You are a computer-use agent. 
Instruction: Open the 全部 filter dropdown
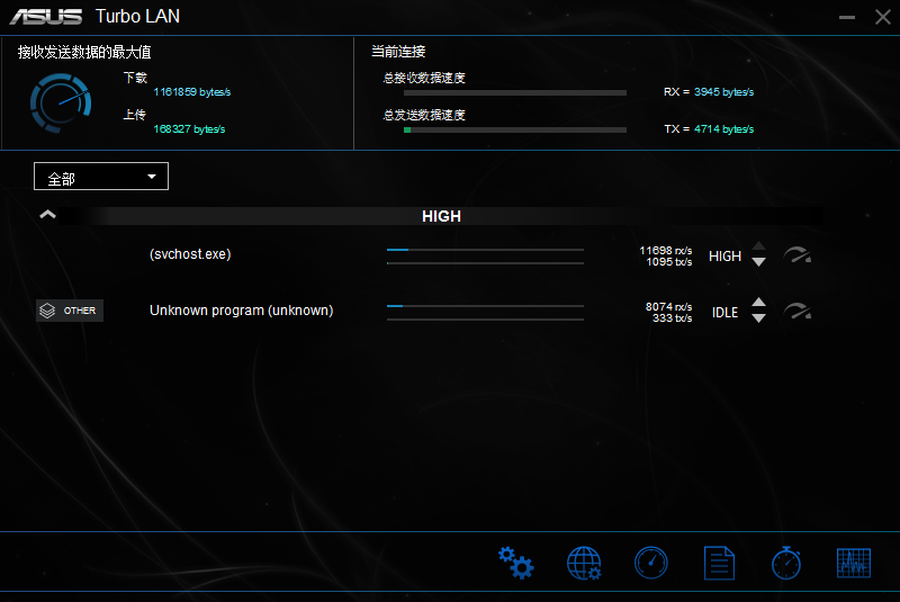(101, 177)
